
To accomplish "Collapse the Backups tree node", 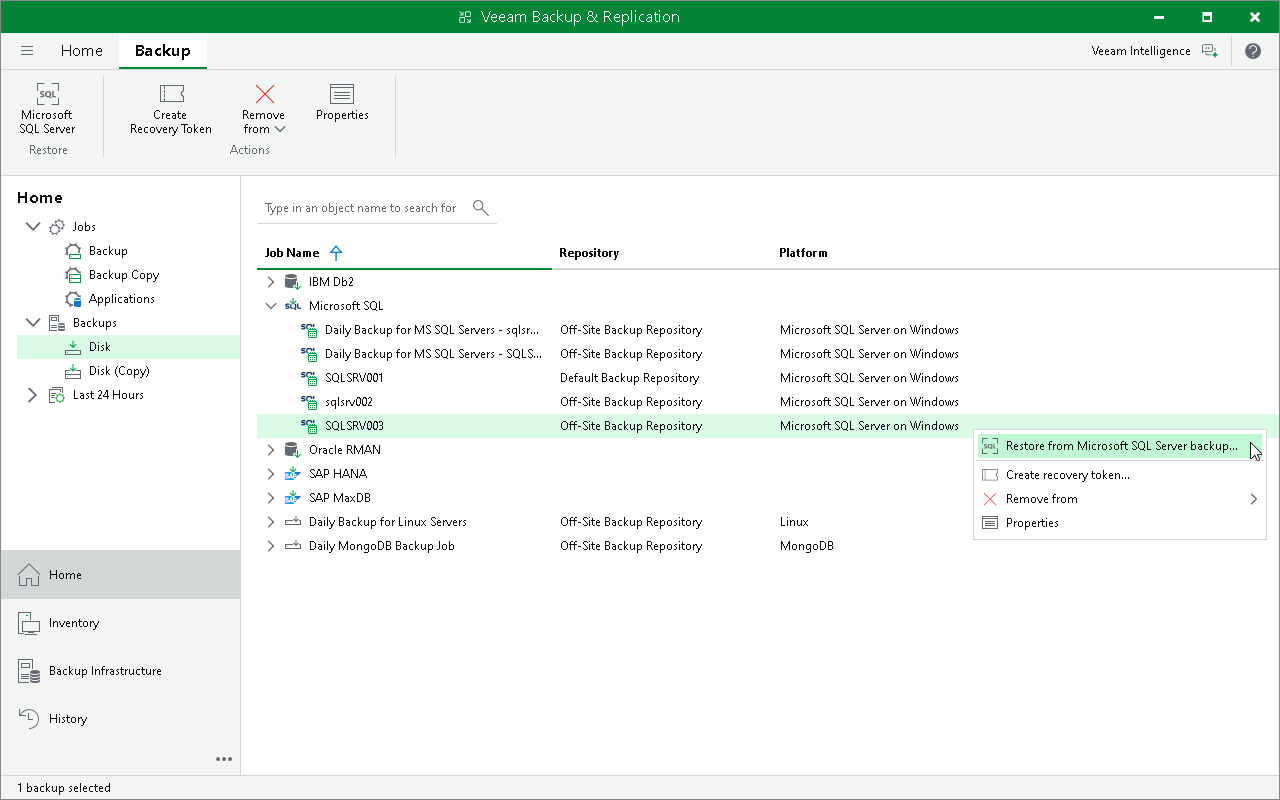I will click(33, 323).
